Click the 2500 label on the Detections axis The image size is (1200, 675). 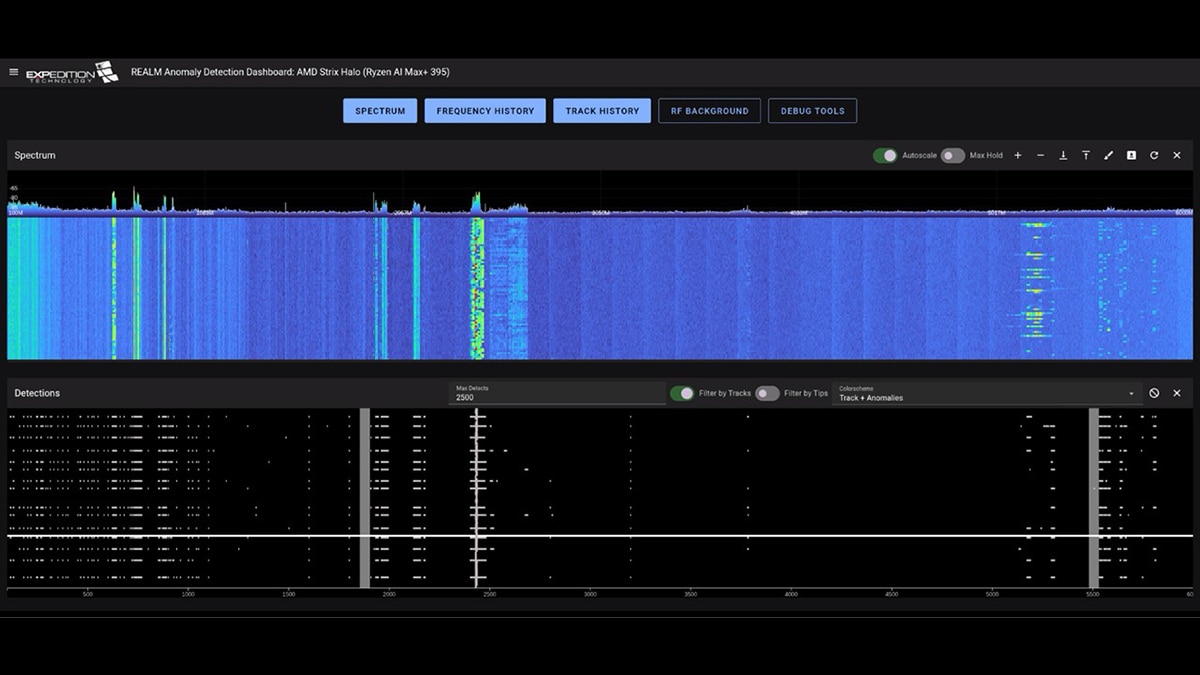490,594
